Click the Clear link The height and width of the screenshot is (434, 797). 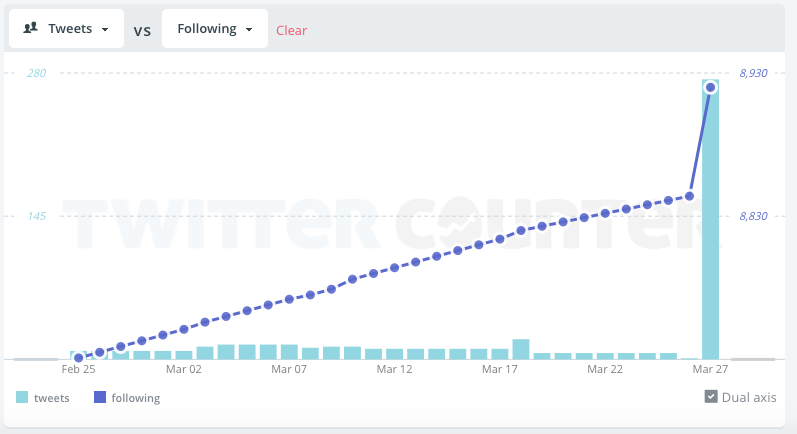[292, 30]
